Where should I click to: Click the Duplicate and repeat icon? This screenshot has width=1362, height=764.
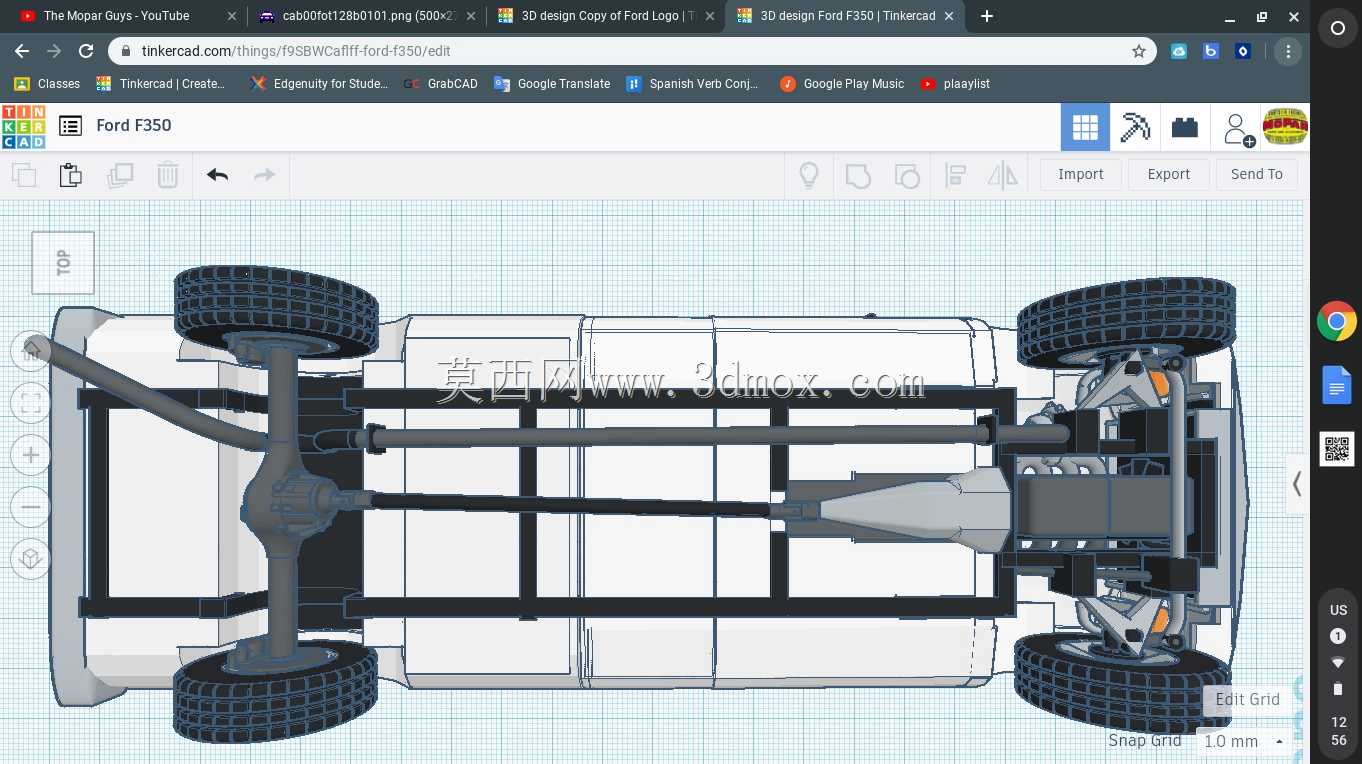[120, 175]
